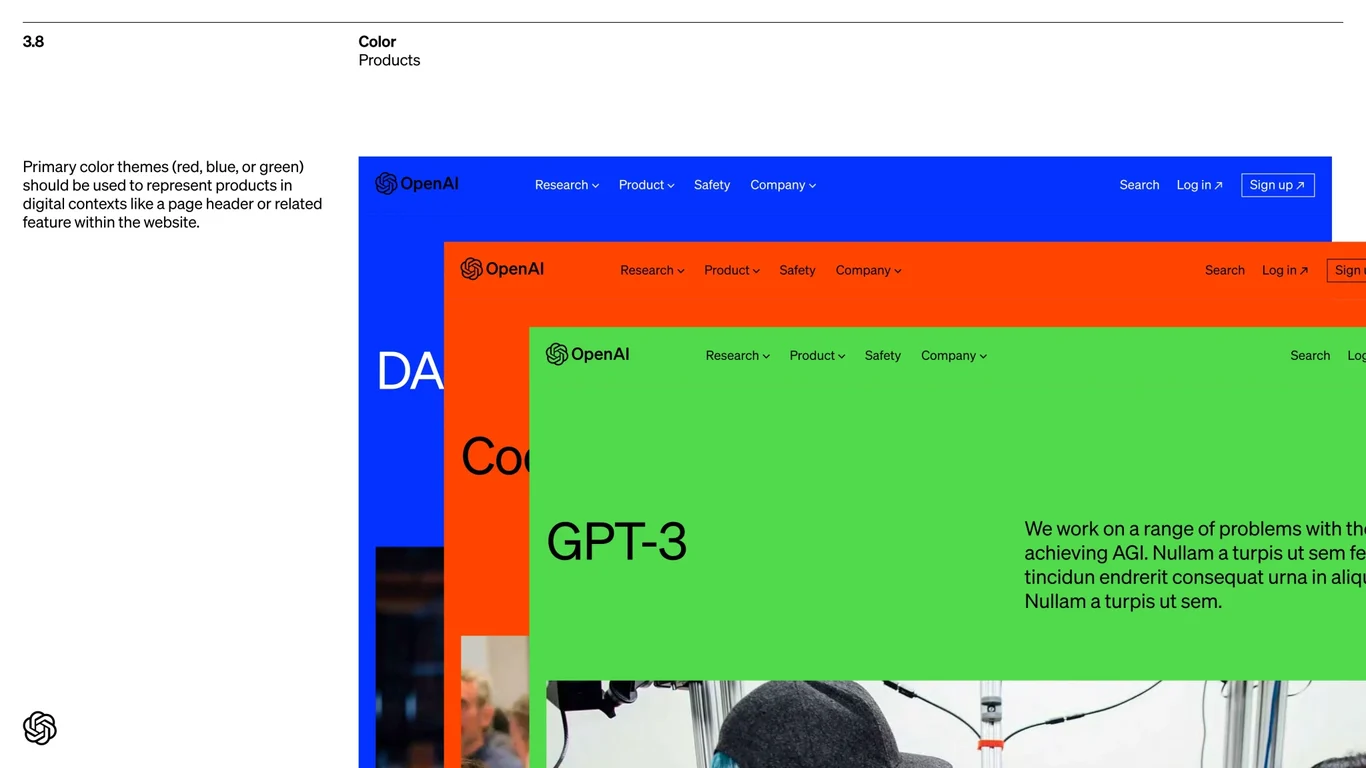Expand the Product dropdown in the green header

coord(817,356)
